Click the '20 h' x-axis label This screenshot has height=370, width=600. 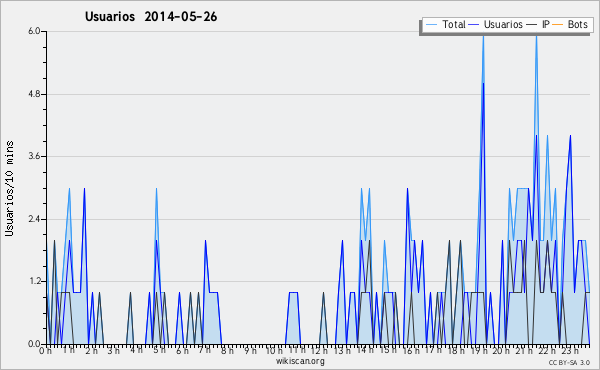coord(501,351)
